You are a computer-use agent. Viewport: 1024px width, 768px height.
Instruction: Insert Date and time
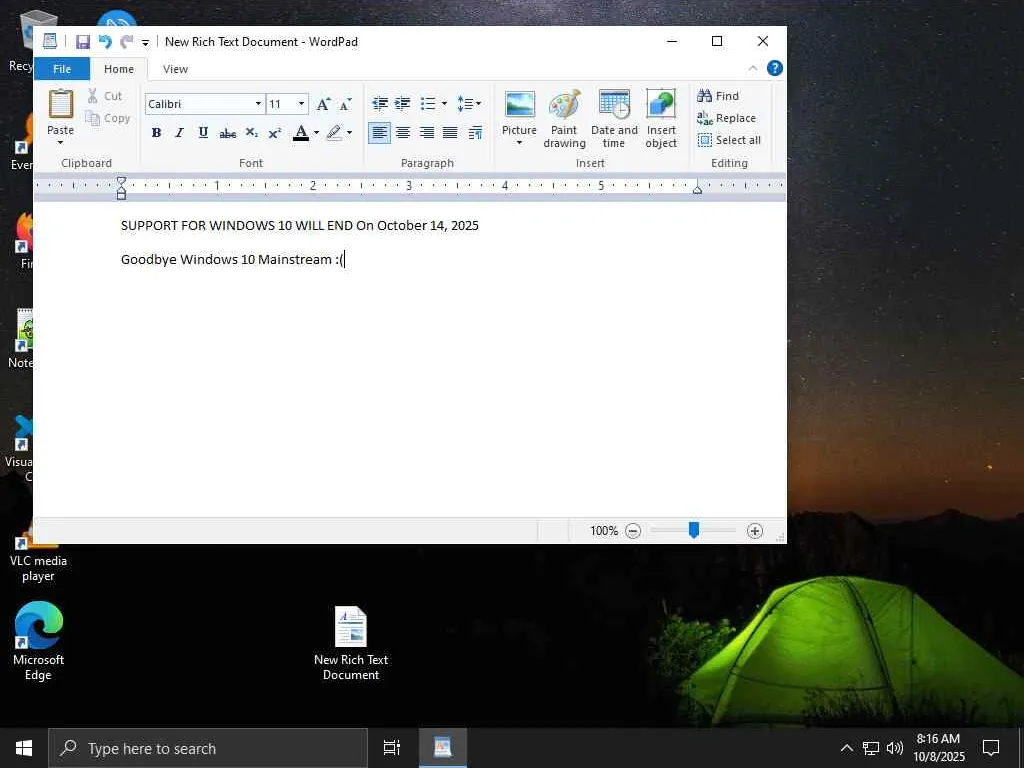click(614, 118)
